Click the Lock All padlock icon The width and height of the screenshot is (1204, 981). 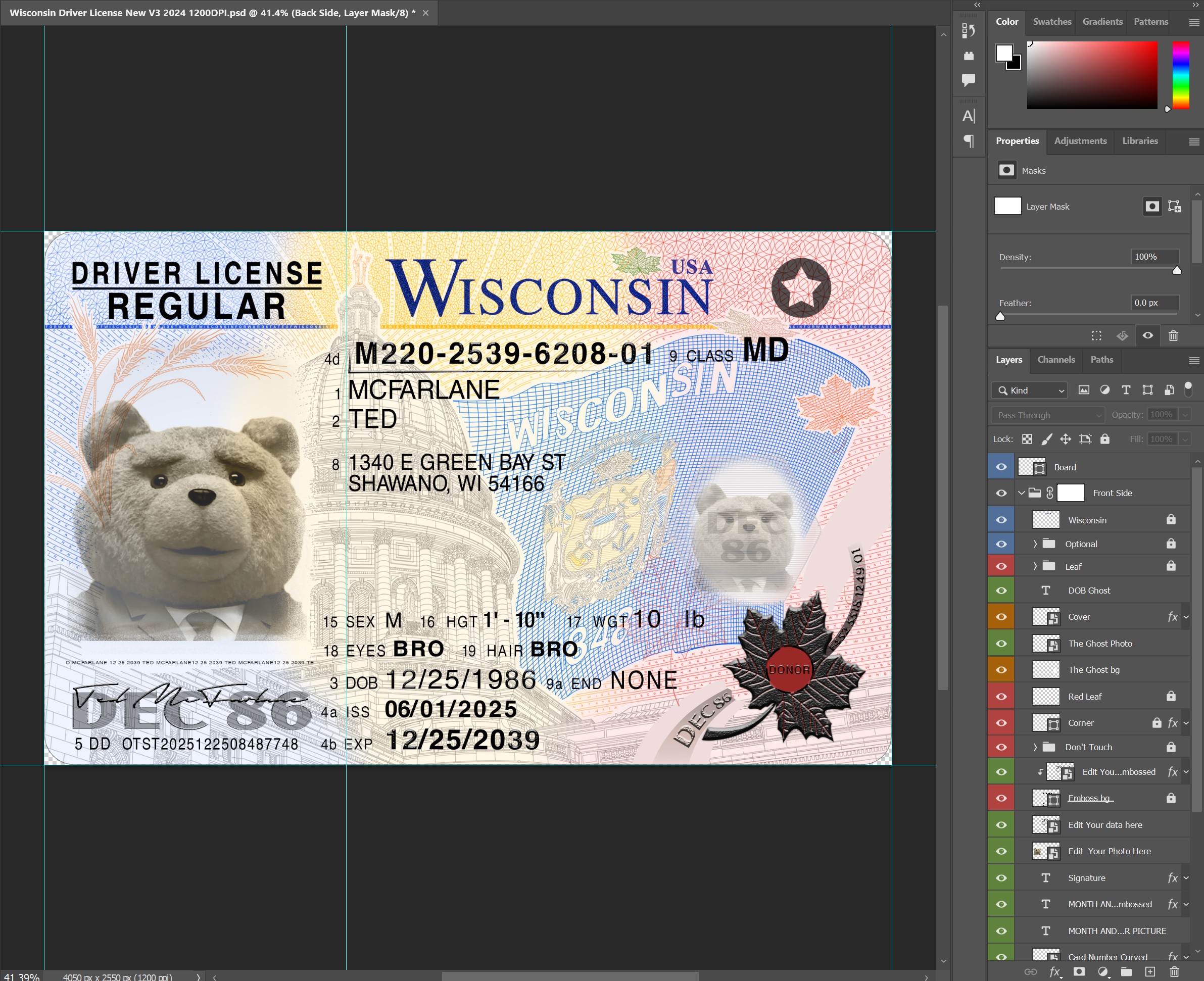click(x=1104, y=439)
